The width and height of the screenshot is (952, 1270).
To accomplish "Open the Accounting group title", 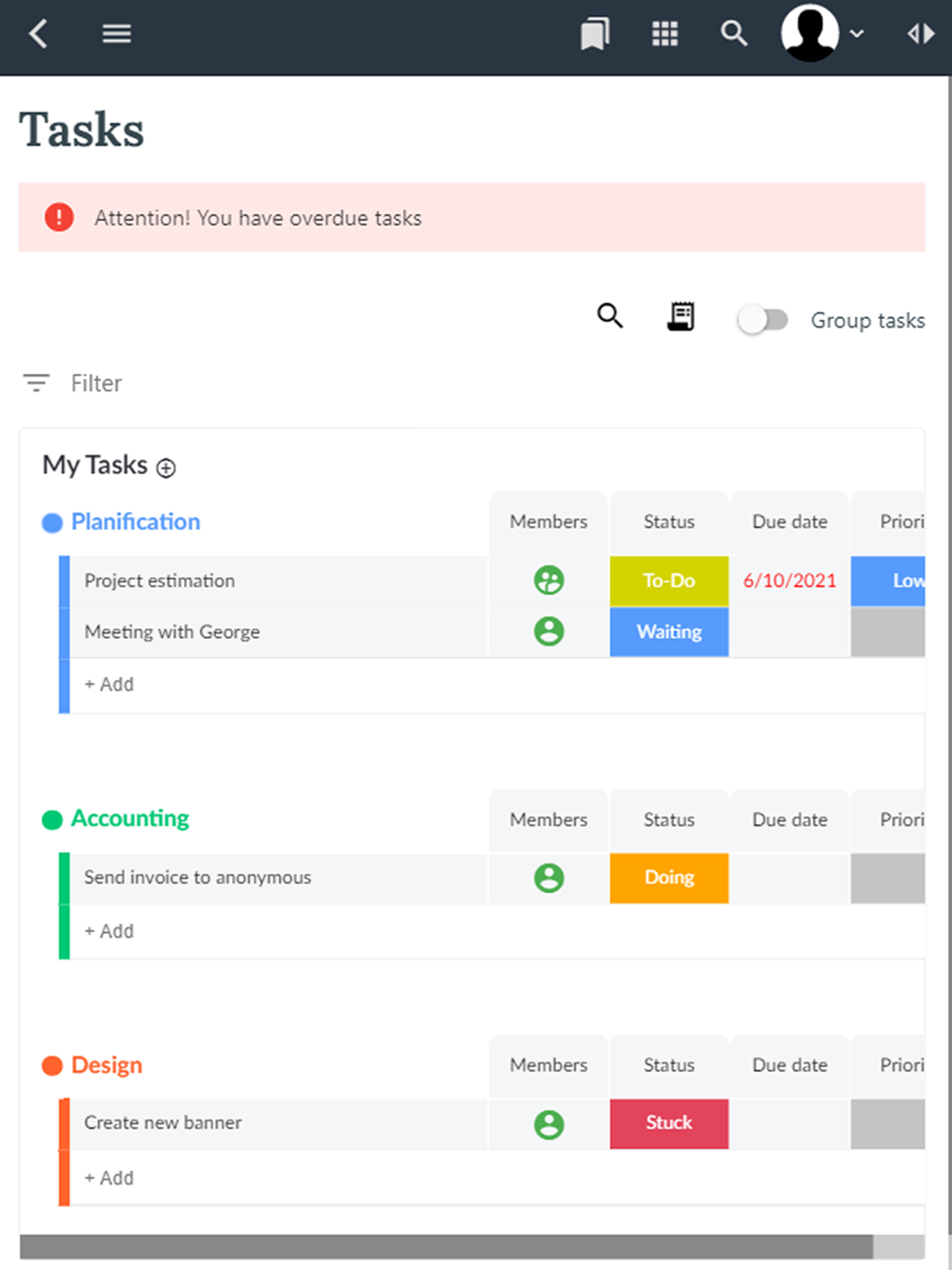I will pyautogui.click(x=130, y=819).
